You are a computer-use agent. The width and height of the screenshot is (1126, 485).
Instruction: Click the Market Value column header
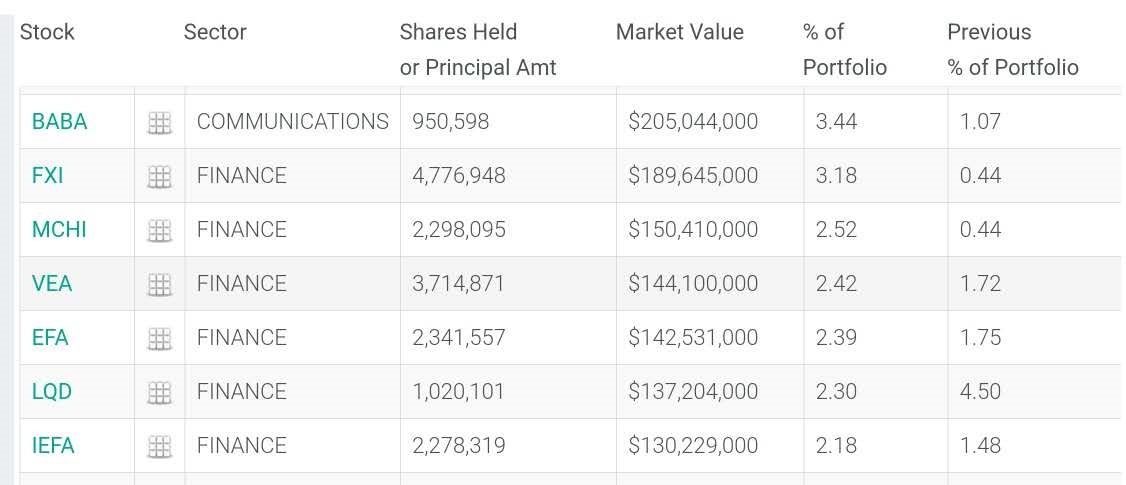tap(680, 32)
